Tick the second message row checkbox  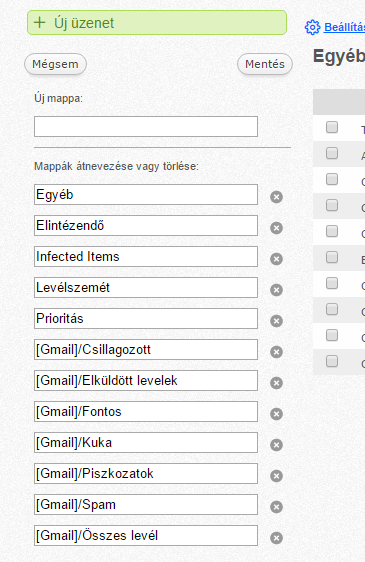(x=332, y=153)
